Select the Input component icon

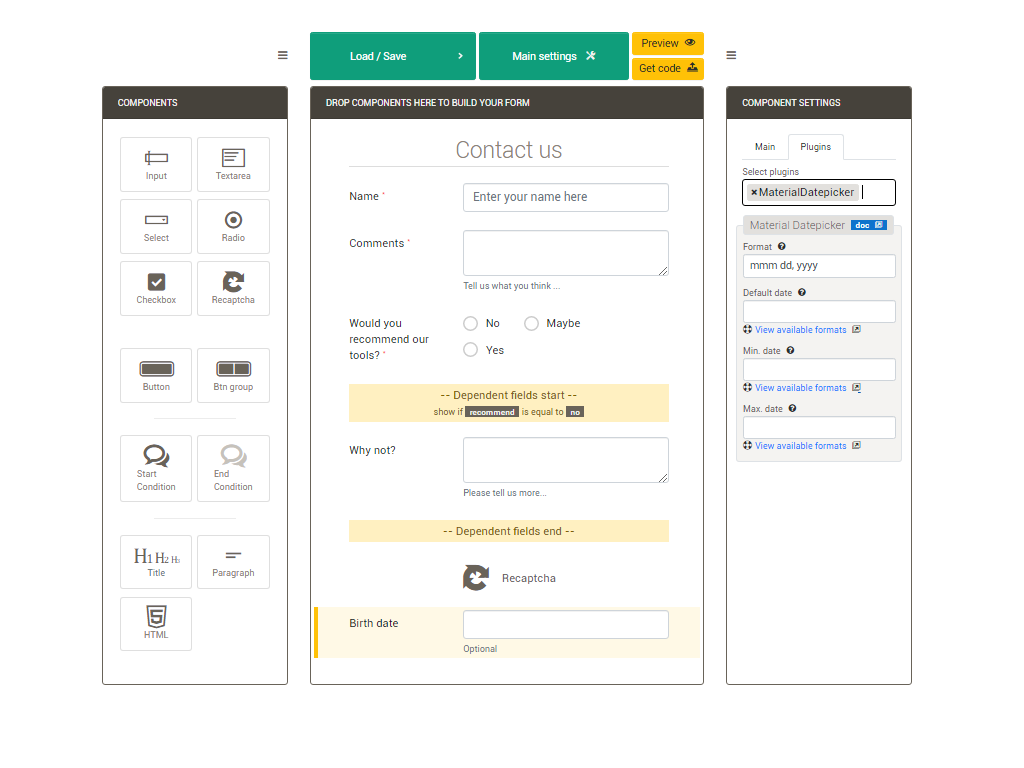click(156, 164)
